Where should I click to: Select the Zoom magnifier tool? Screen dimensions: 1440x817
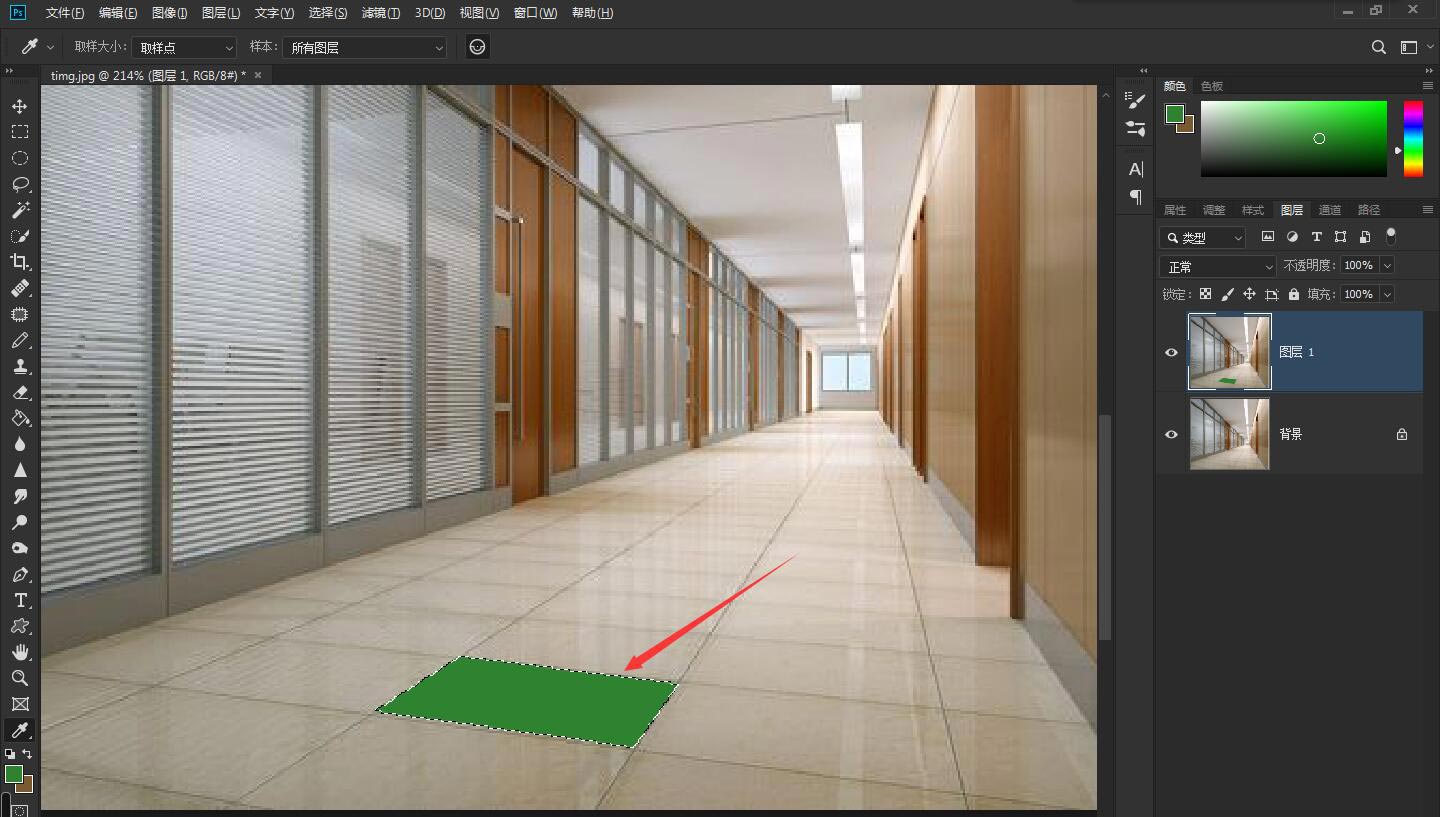coord(20,678)
